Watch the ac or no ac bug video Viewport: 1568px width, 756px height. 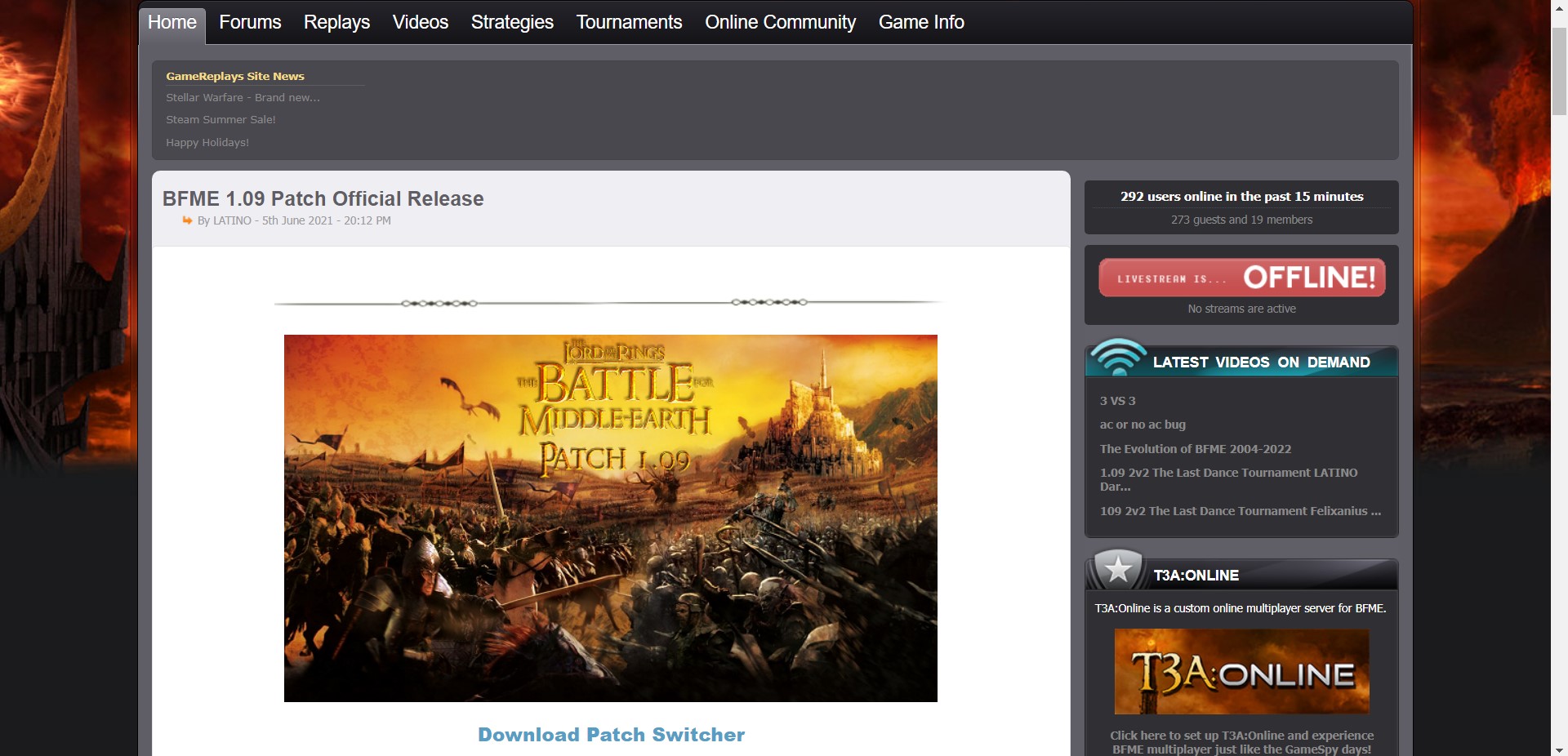(1143, 425)
